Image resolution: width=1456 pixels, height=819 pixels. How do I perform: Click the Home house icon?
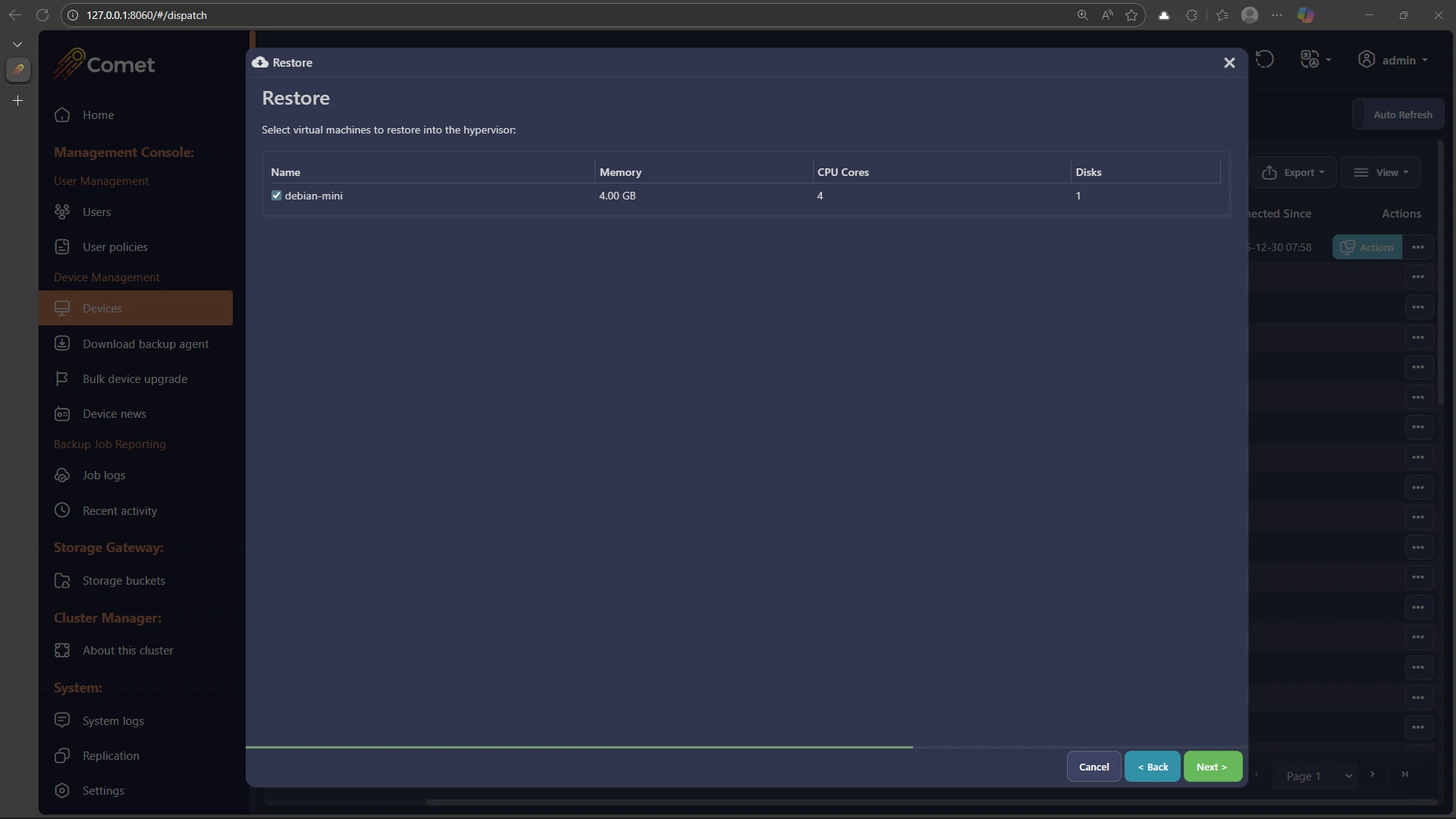click(62, 115)
